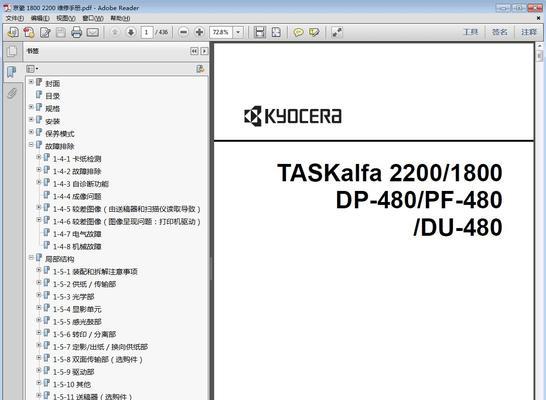
Task: Select the 1-5-9 驱动部 bookmark
Action: 73,372
